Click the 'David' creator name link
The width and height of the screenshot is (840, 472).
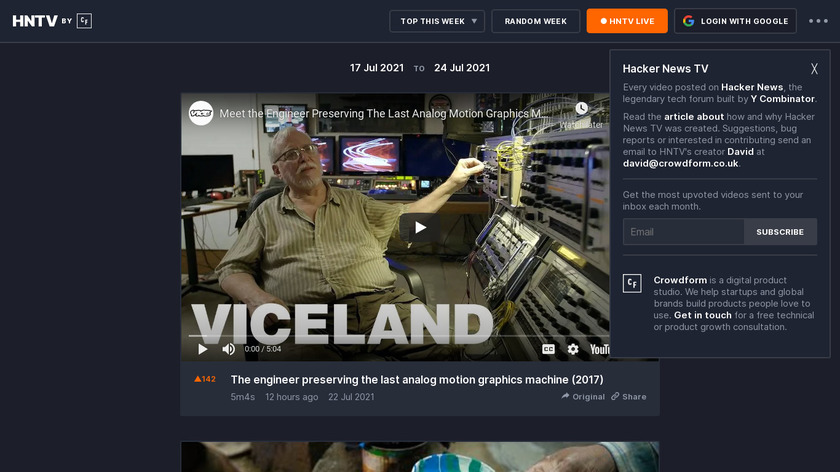coord(740,152)
